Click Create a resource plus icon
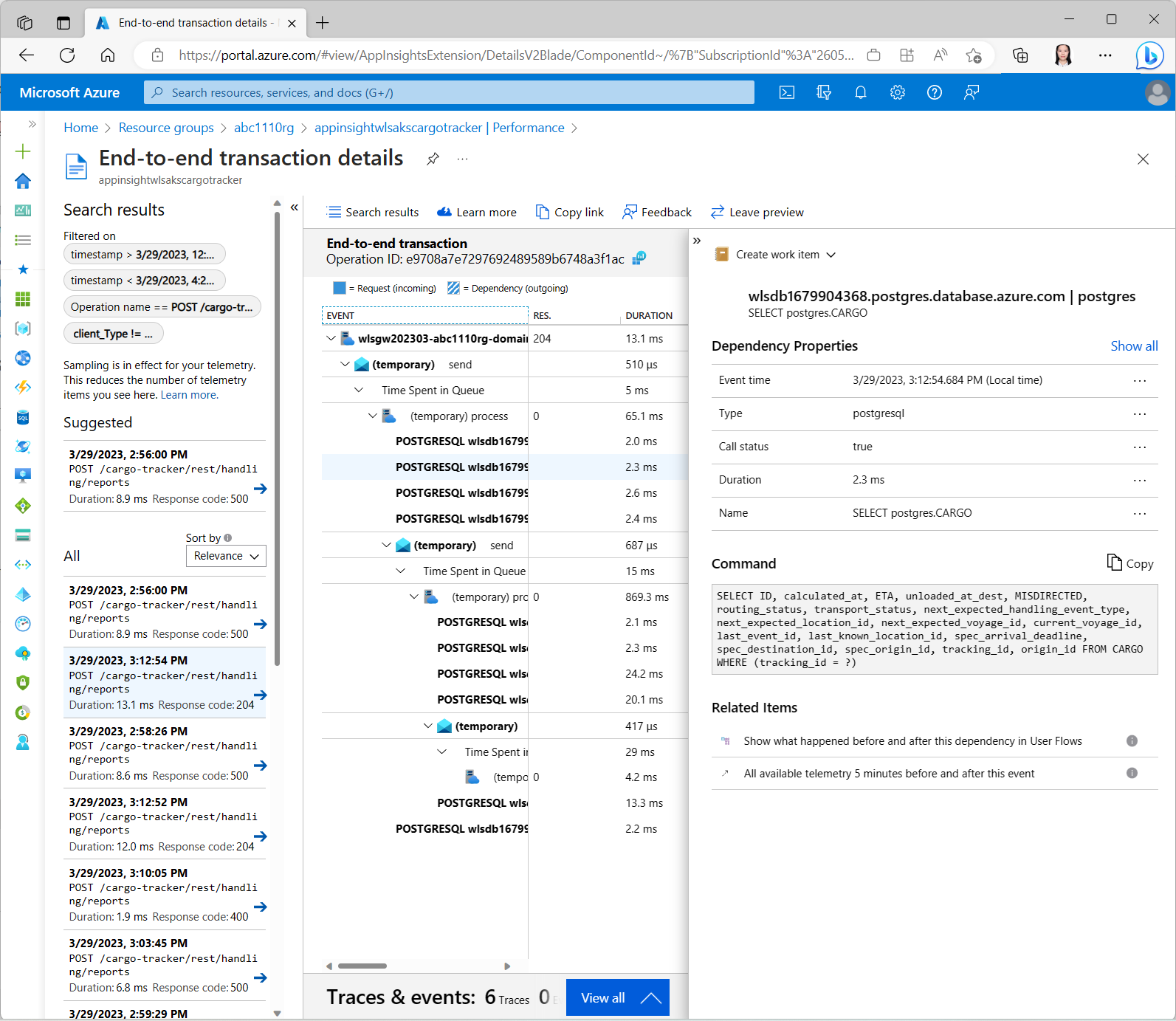Viewport: 1176px width, 1021px height. click(x=23, y=151)
